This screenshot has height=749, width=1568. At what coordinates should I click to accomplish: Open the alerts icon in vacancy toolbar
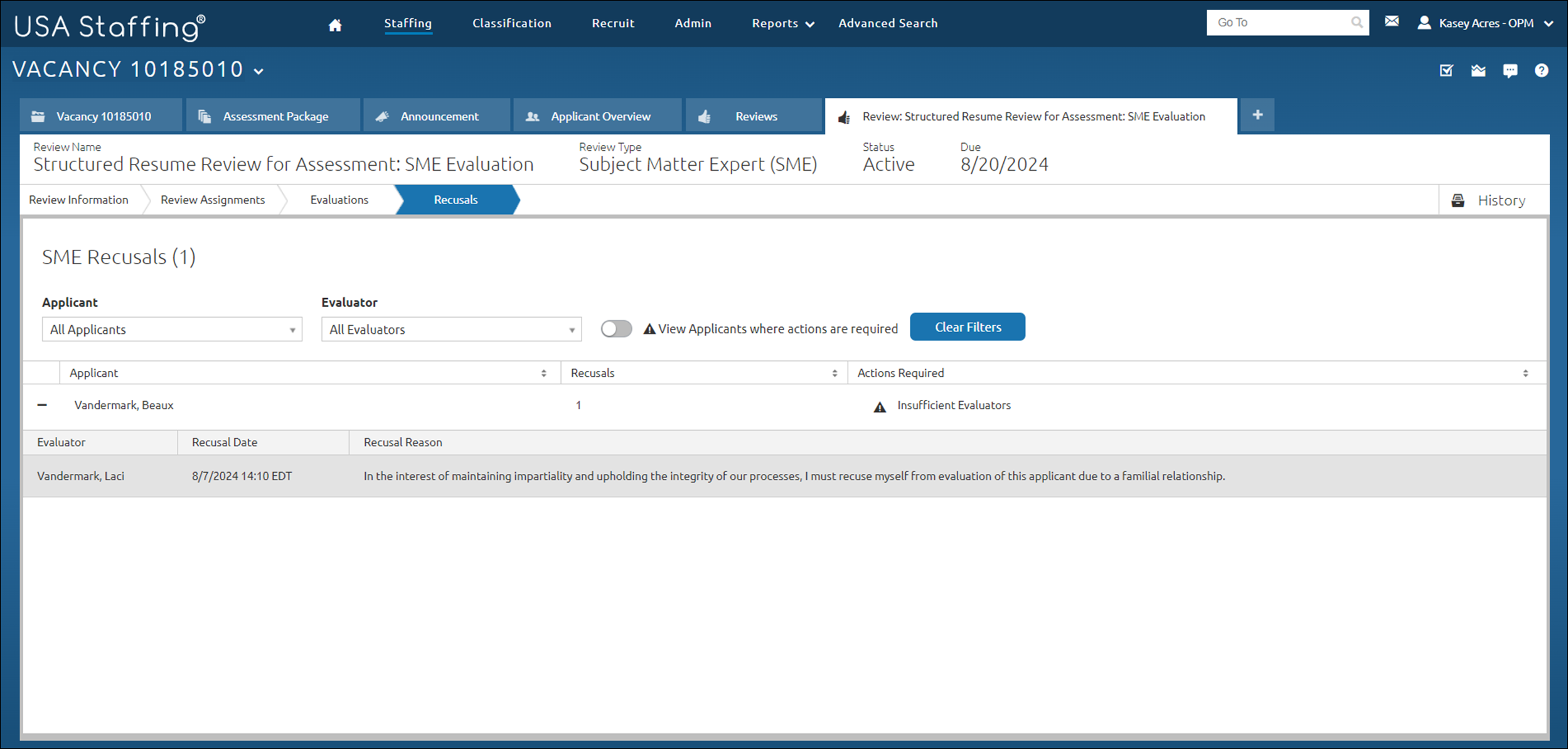pos(1478,70)
